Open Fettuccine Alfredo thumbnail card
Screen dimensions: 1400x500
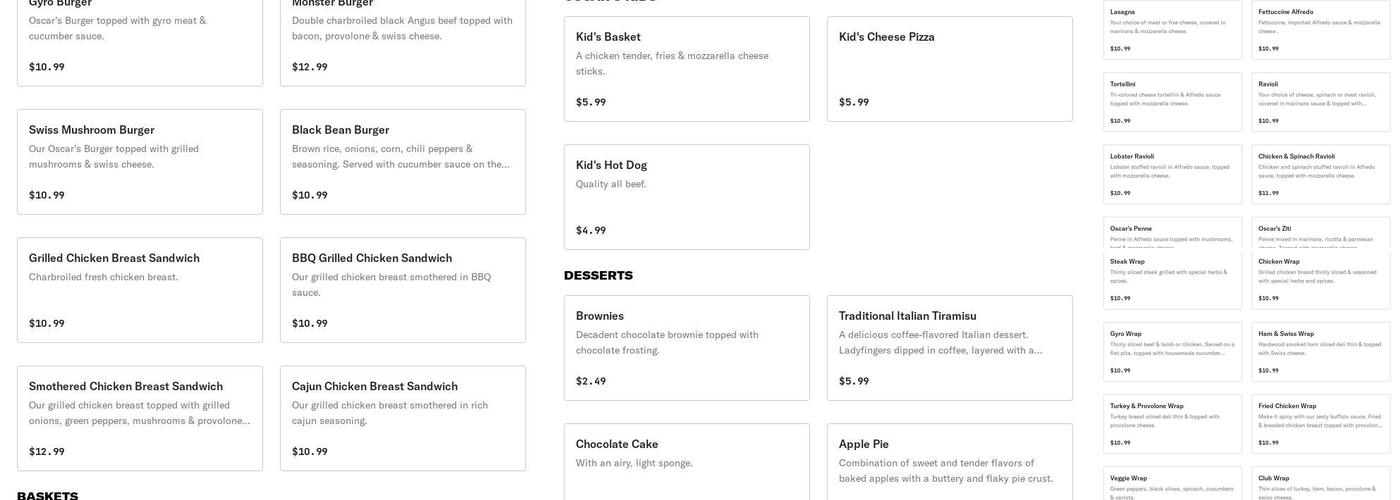[x=1321, y=30]
